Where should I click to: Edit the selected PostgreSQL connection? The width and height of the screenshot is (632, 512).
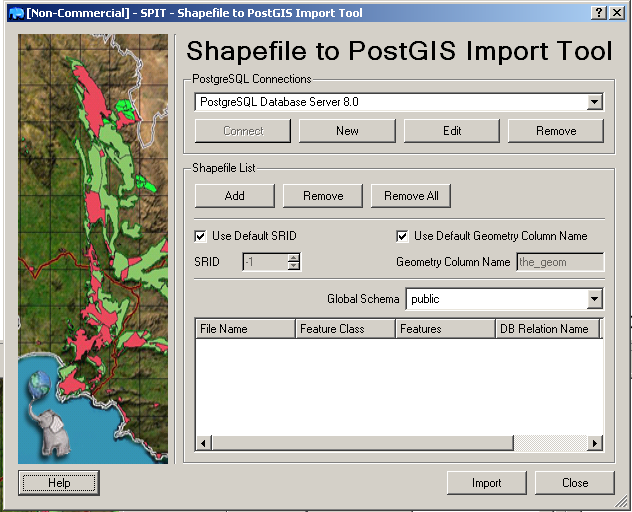(452, 131)
